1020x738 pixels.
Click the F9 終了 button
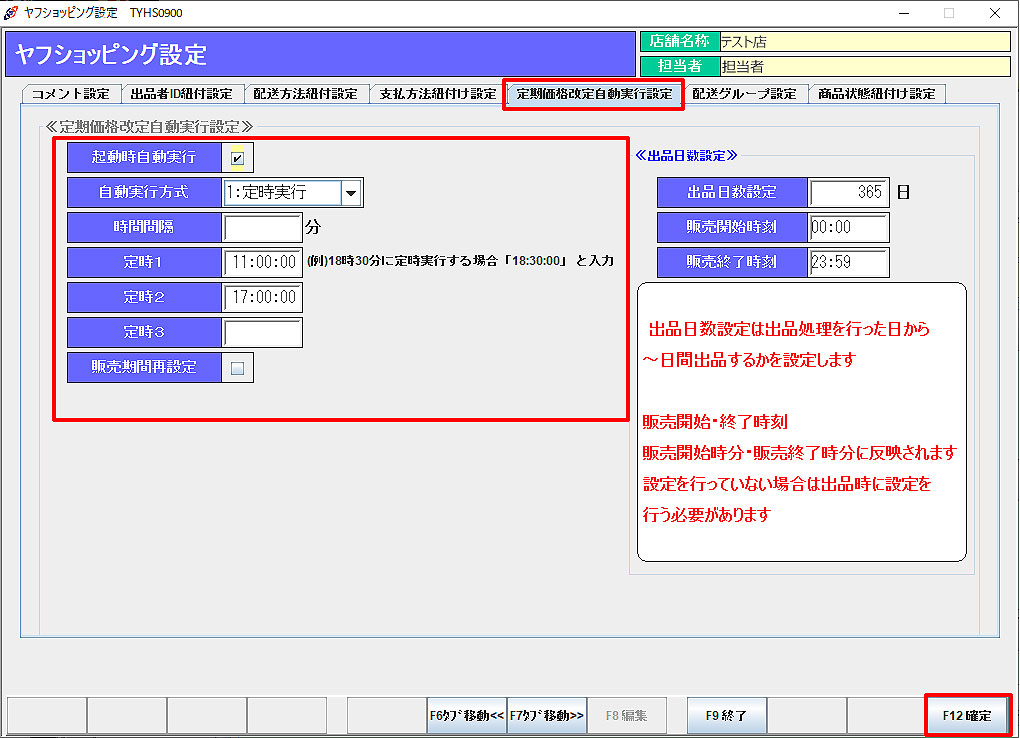[727, 715]
